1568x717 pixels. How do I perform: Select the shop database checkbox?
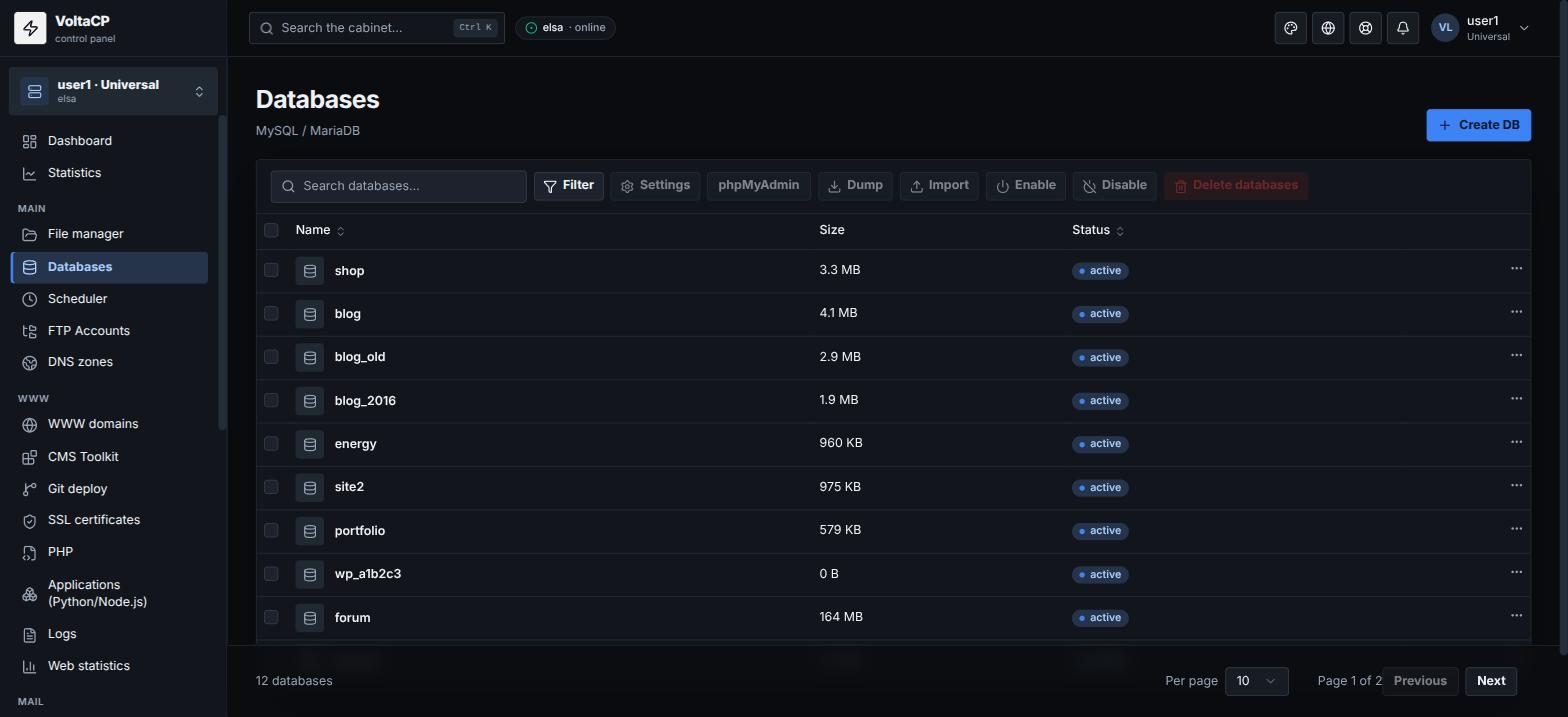pos(271,270)
